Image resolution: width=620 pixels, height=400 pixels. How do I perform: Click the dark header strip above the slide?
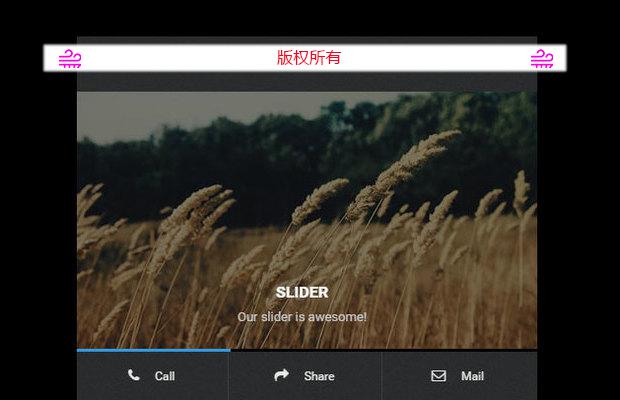(306, 82)
